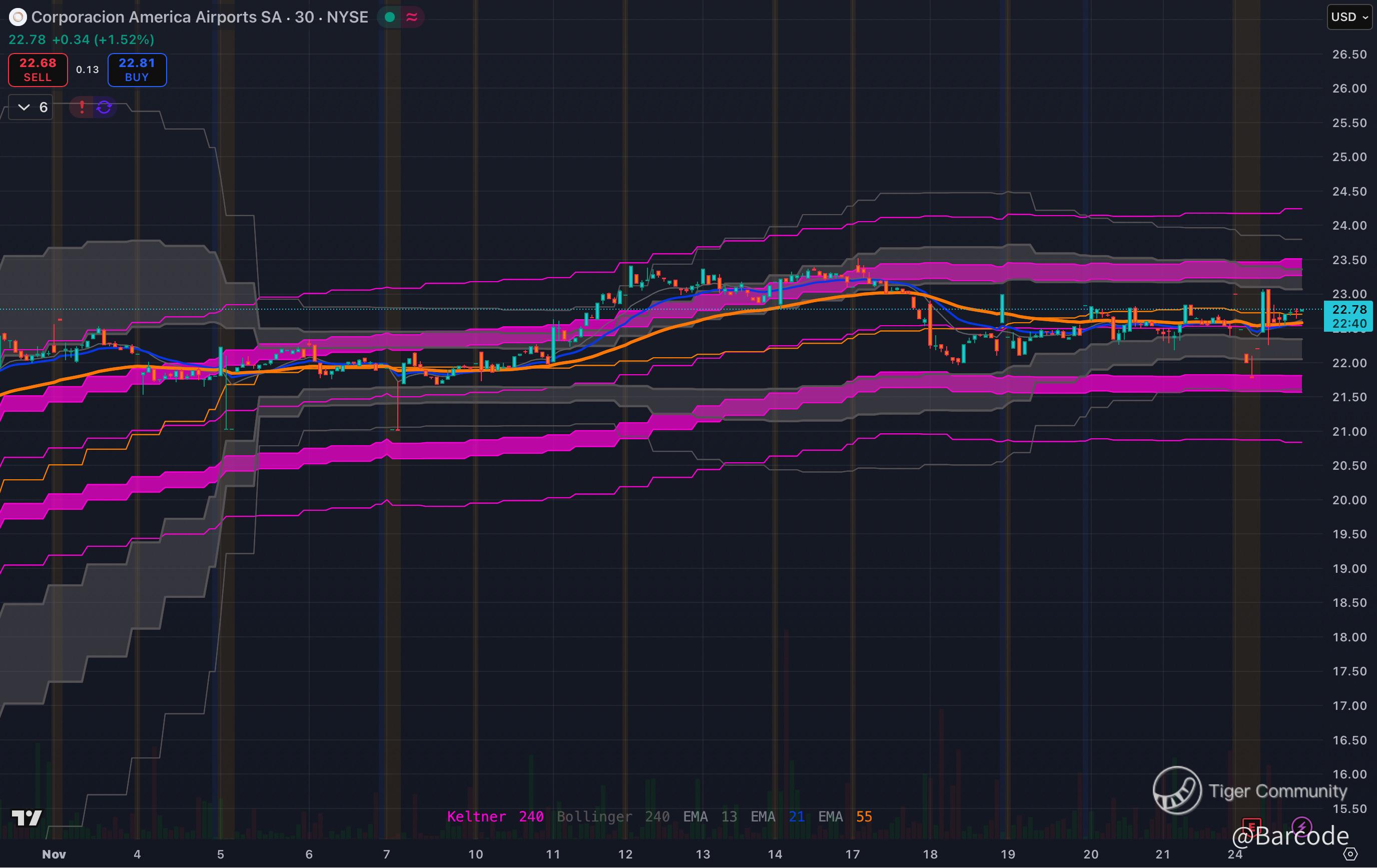Open the chart settings hexagon gear
This screenshot has height=868, width=1377.
(1350, 854)
